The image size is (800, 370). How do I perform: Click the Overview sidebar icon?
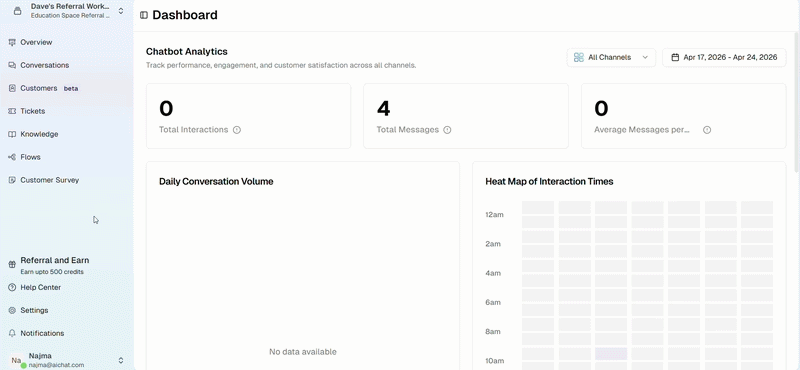[12, 42]
